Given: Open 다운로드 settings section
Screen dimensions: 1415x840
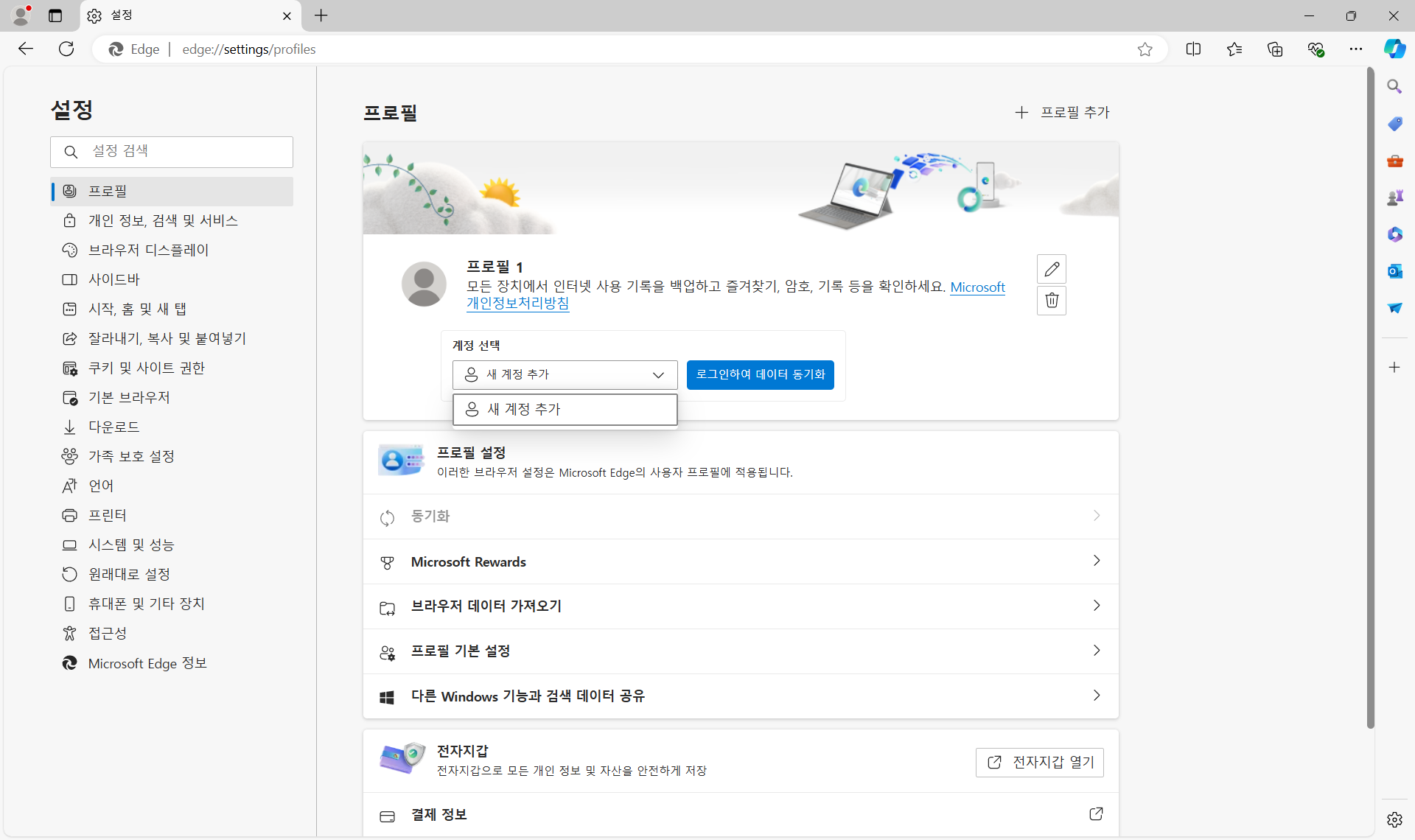Looking at the screenshot, I should point(113,427).
